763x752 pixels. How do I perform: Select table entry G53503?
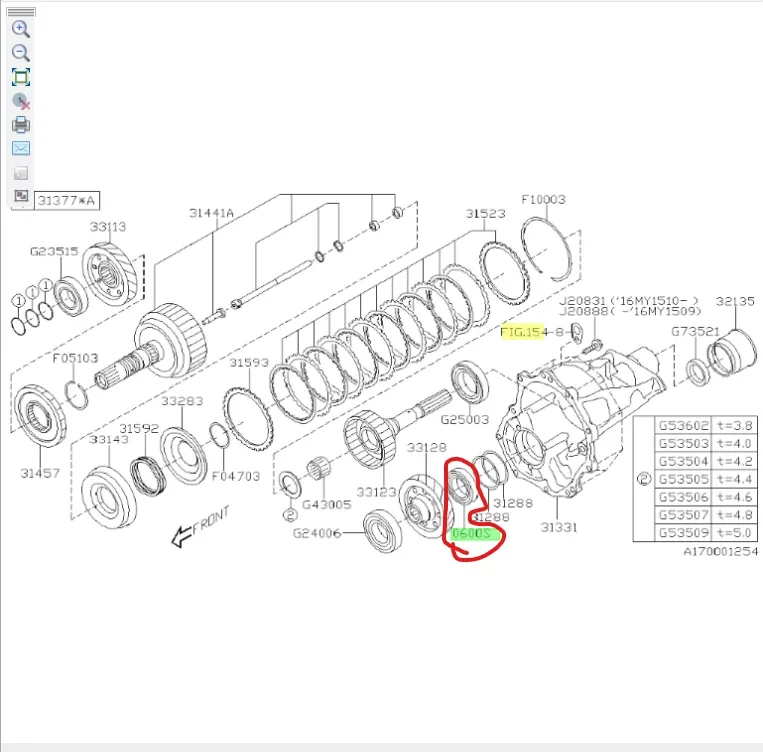[683, 444]
